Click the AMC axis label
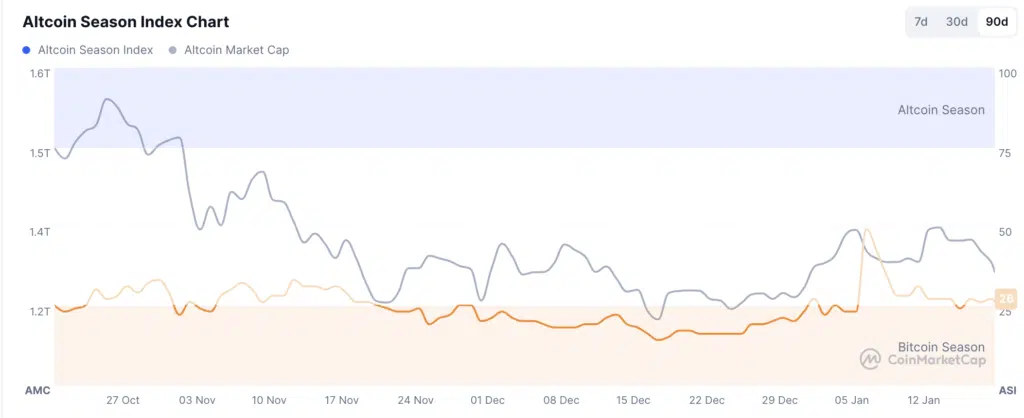Screen dimensions: 1024x418 [x=37, y=389]
